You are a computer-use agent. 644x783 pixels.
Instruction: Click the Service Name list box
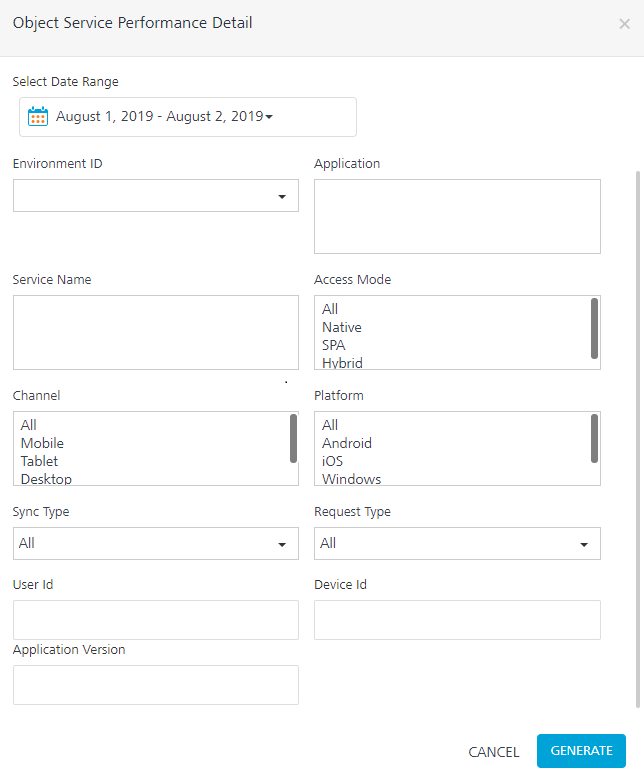coord(156,332)
